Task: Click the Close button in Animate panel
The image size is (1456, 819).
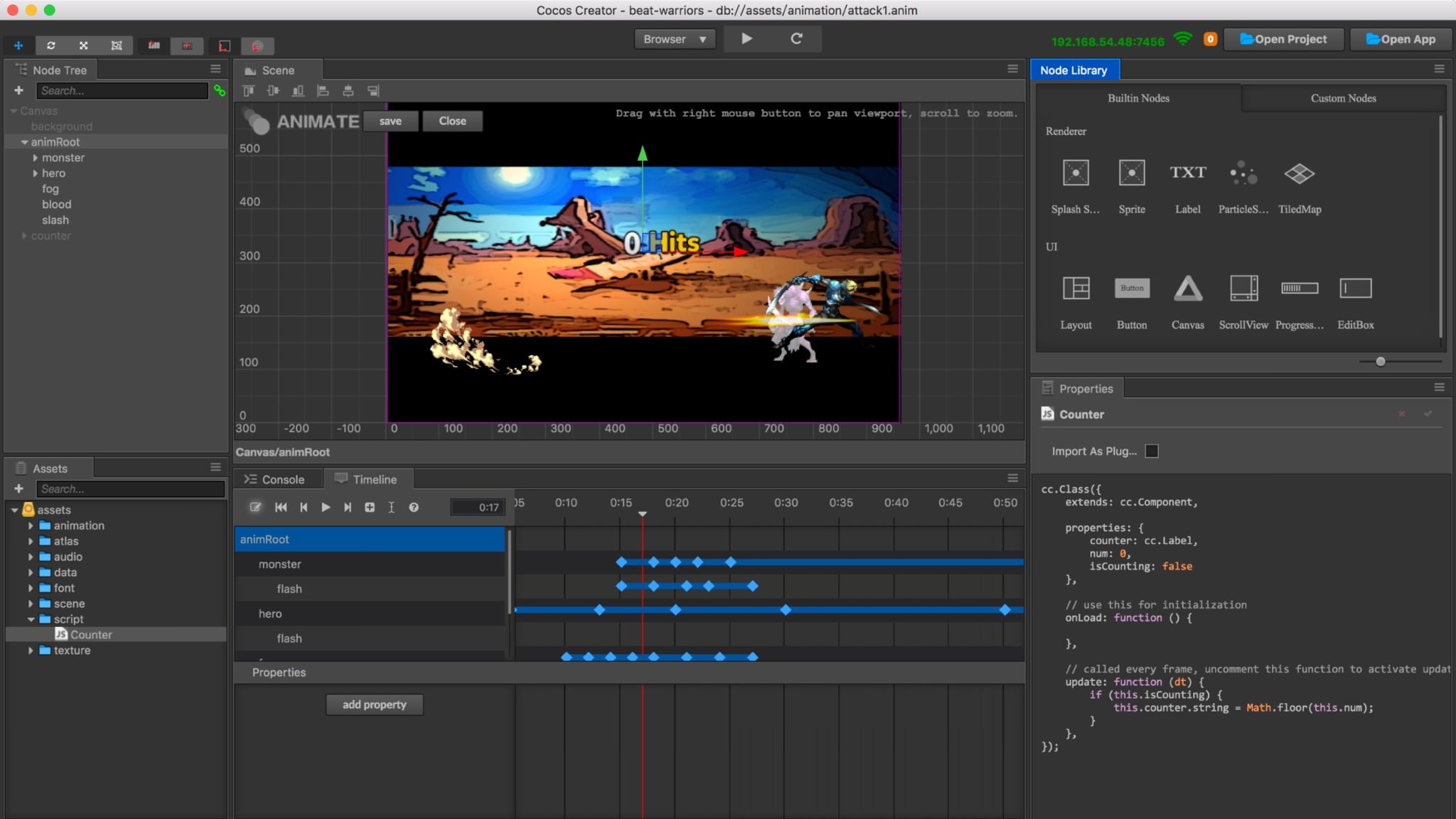Action: click(x=452, y=120)
